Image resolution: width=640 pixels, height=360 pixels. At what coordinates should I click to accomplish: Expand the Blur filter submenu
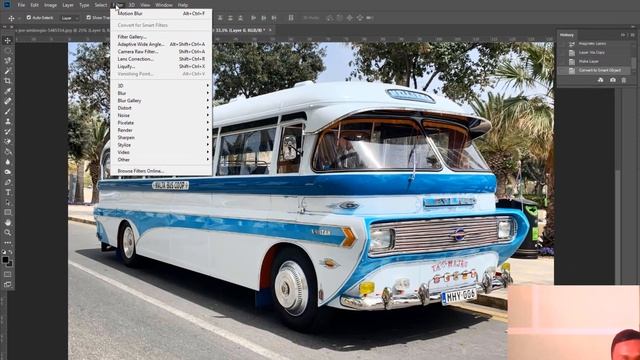pyautogui.click(x=162, y=93)
